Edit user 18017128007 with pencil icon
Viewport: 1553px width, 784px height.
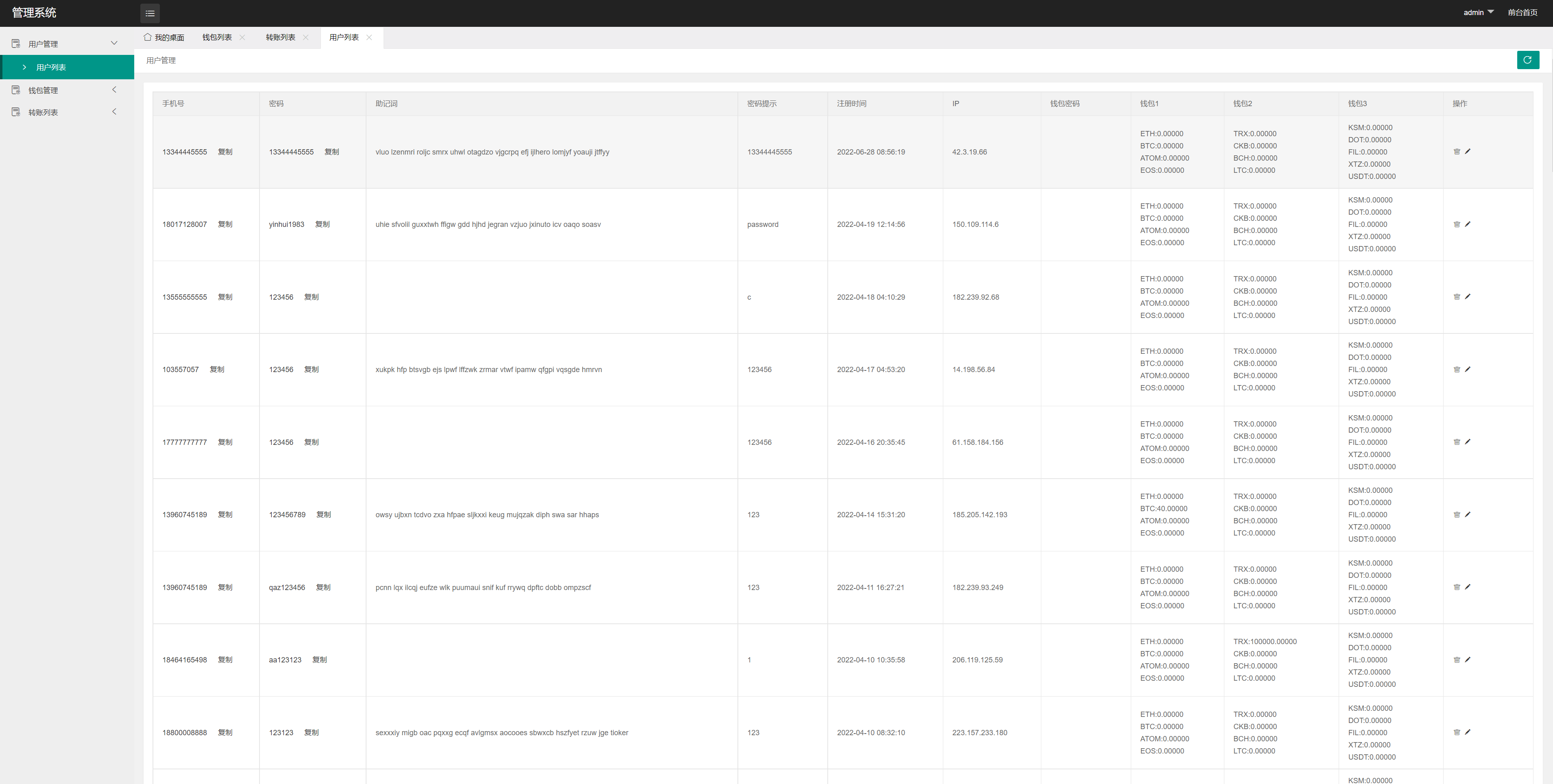click(1468, 224)
